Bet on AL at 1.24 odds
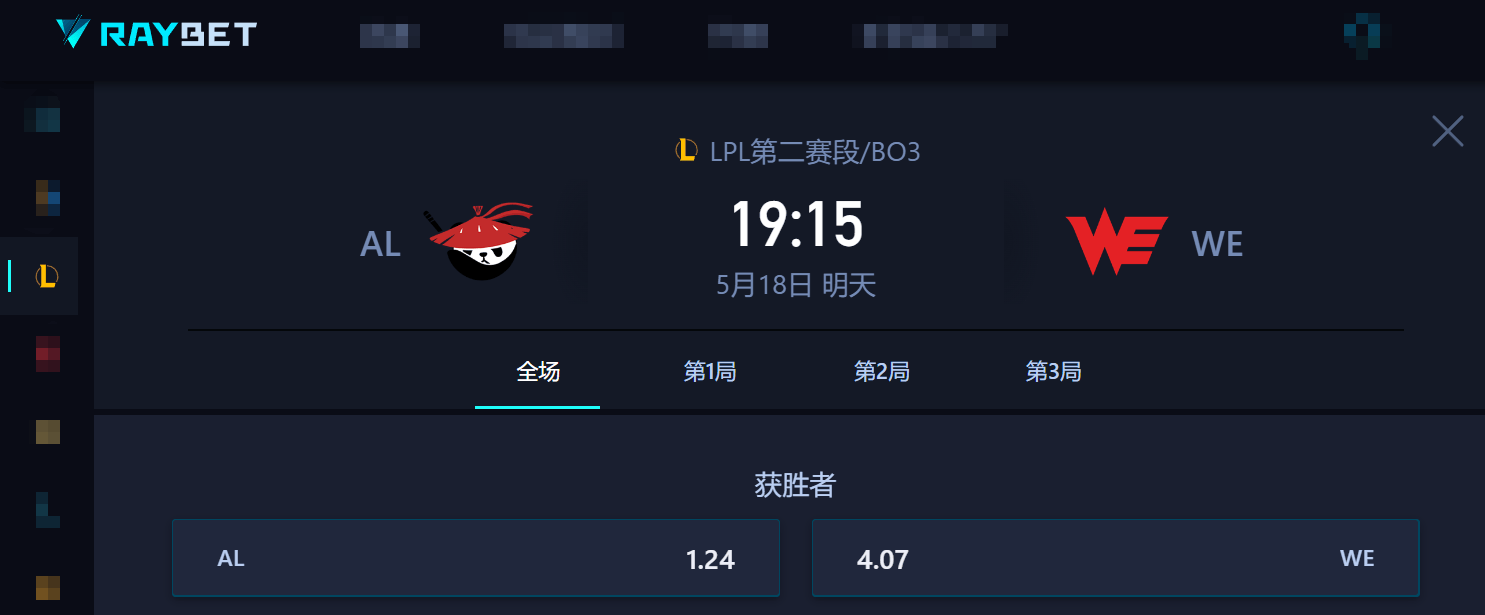 tap(476, 558)
